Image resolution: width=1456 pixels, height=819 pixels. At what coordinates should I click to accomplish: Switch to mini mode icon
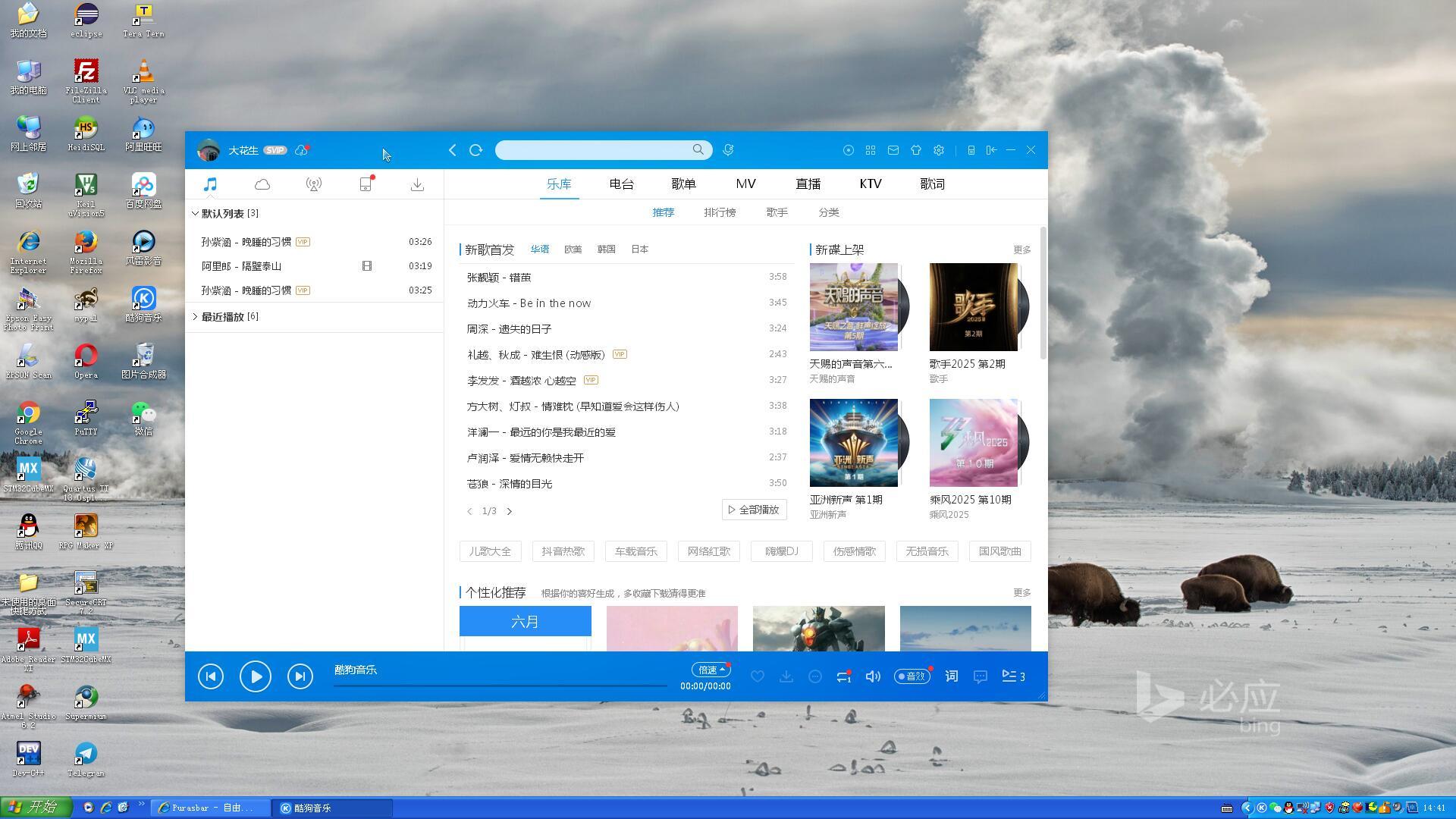(x=971, y=150)
